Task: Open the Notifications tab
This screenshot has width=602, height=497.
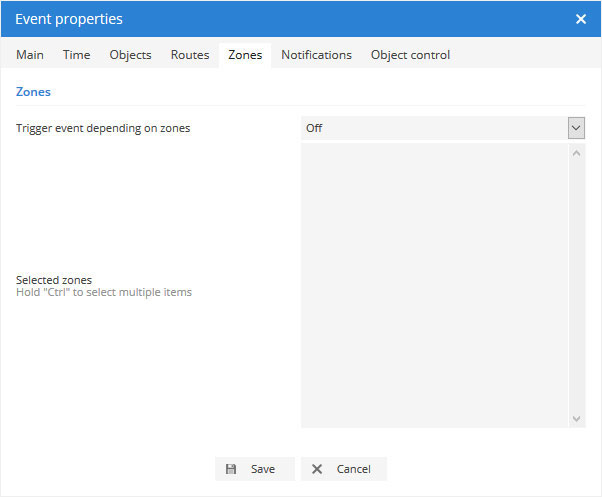Action: 316,55
